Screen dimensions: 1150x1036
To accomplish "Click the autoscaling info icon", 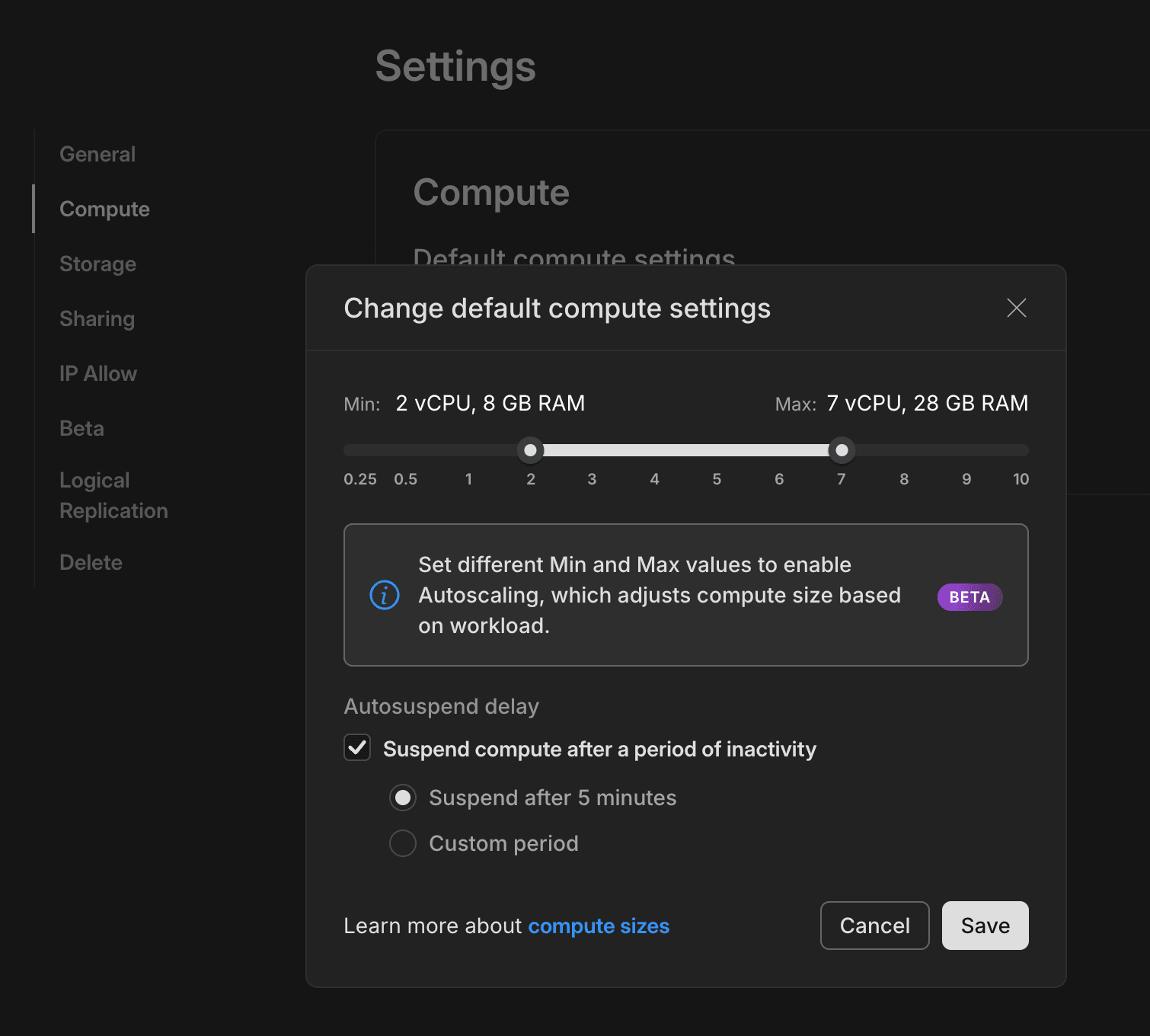I will point(384,595).
